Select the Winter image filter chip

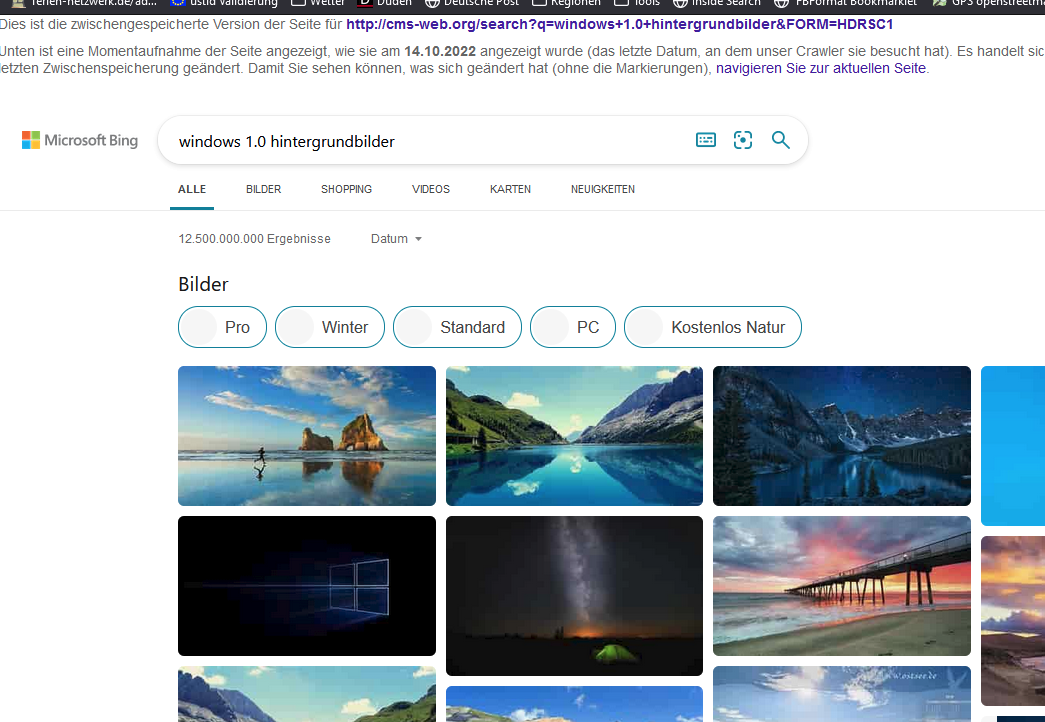(x=330, y=327)
